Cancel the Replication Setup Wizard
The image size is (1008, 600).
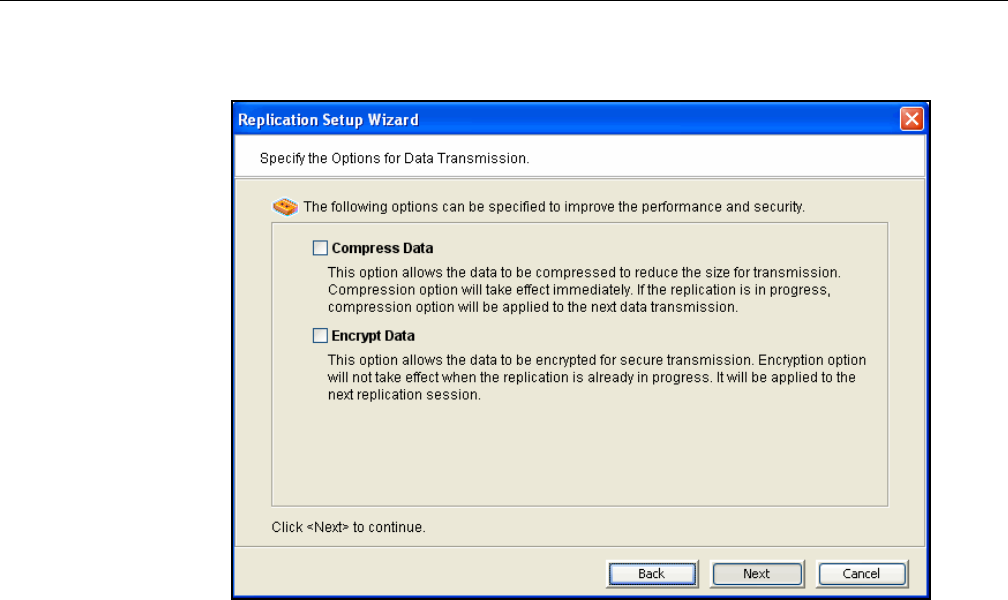click(x=862, y=574)
